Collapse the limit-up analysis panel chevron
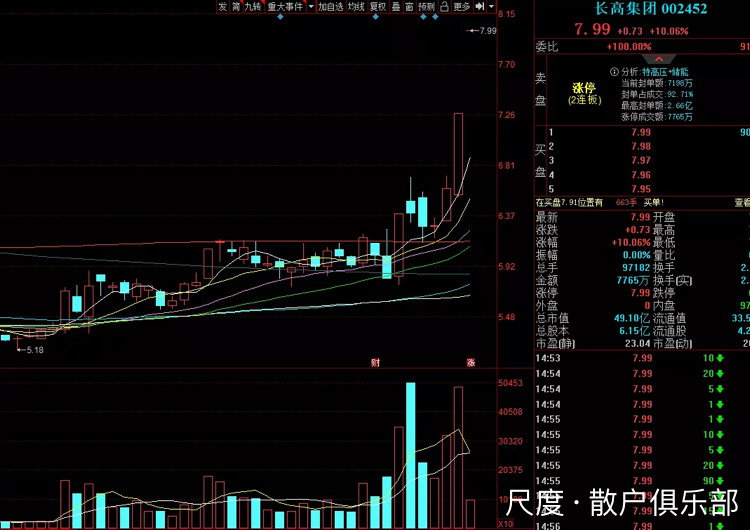The height and width of the screenshot is (530, 750). pos(659,59)
